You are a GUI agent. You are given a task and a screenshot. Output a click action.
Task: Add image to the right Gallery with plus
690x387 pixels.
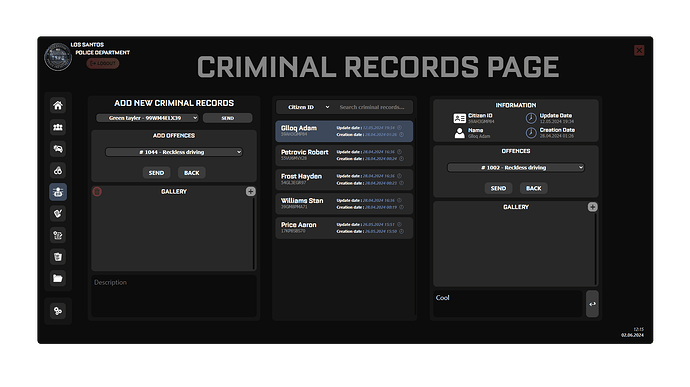[x=592, y=206]
